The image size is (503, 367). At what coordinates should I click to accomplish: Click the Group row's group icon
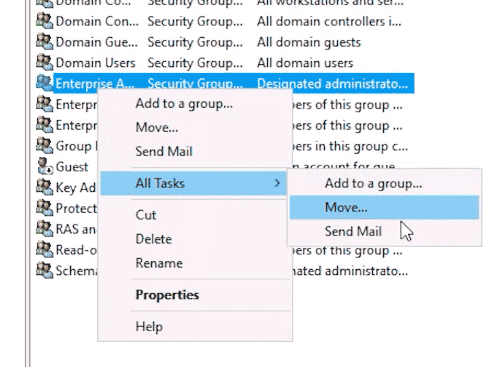point(44,146)
